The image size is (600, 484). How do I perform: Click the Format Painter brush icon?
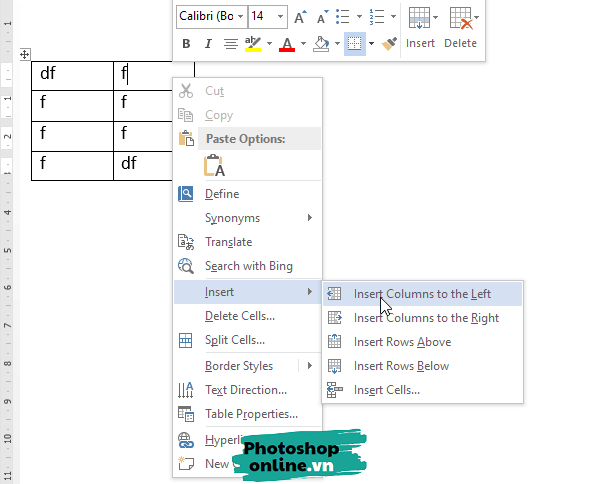pyautogui.click(x=390, y=44)
